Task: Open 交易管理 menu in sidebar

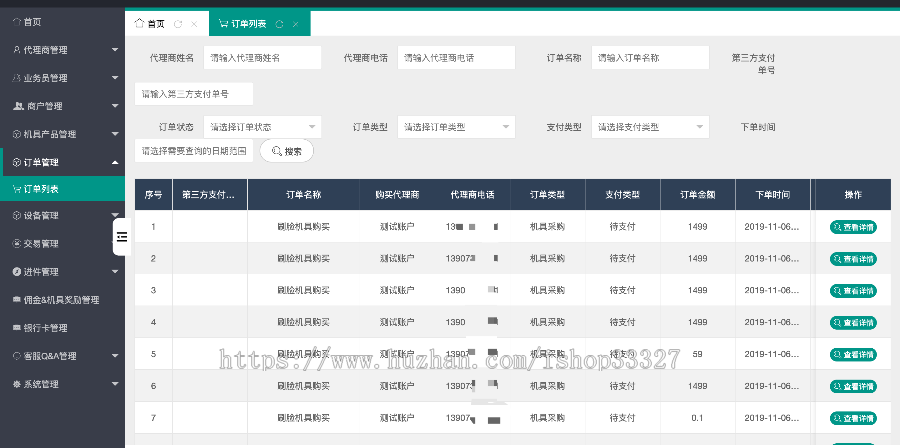Action: click(x=63, y=244)
